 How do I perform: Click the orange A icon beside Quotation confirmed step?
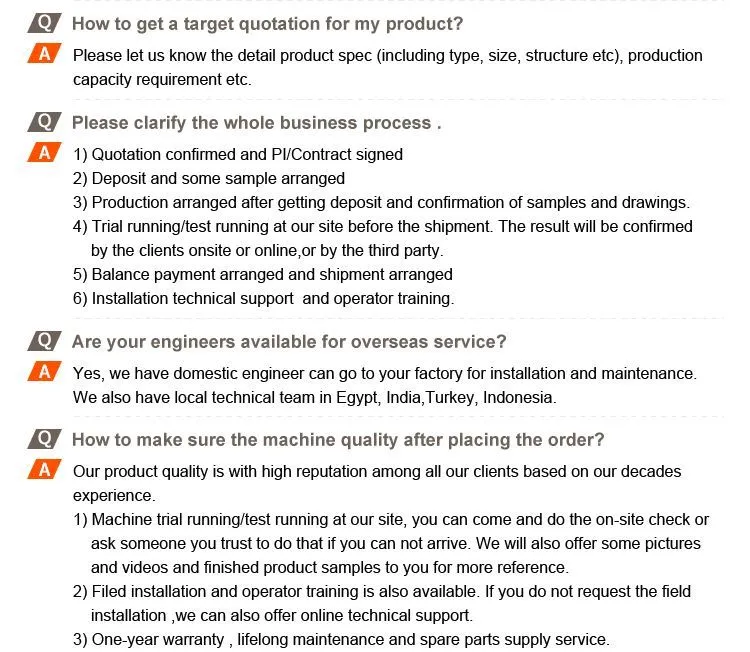point(44,153)
